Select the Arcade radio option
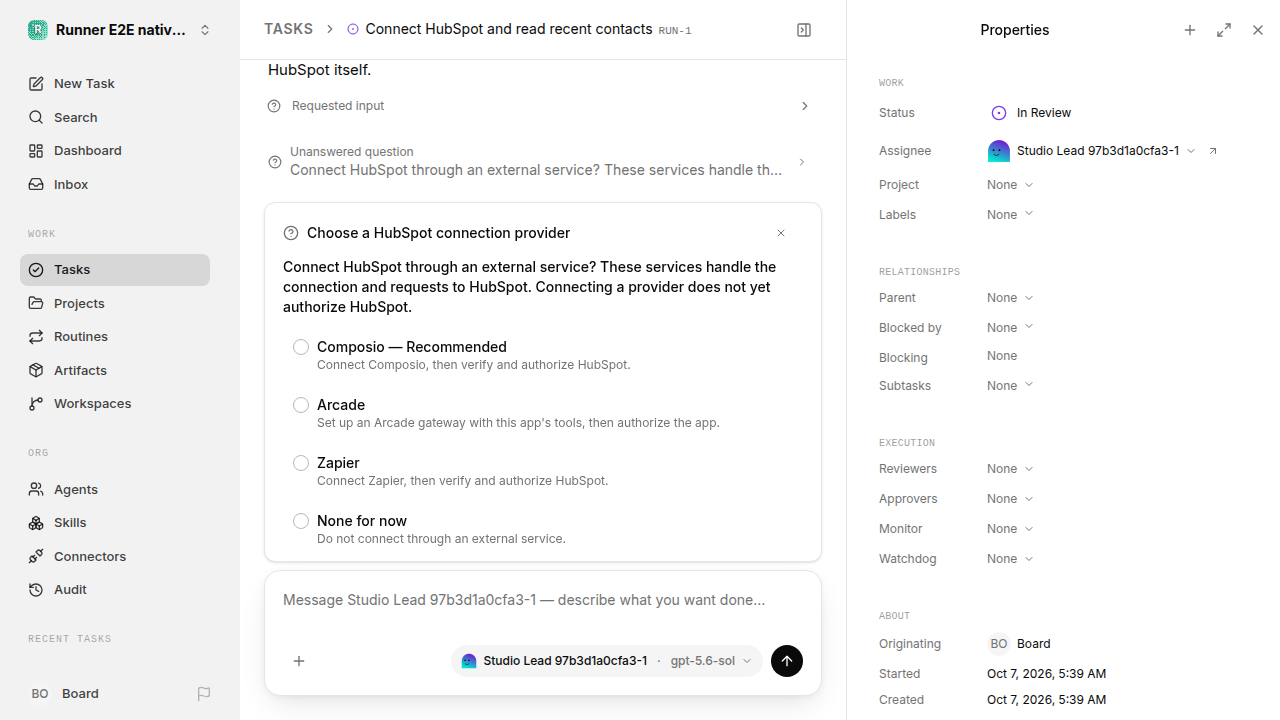The width and height of the screenshot is (1280, 720). 301,405
